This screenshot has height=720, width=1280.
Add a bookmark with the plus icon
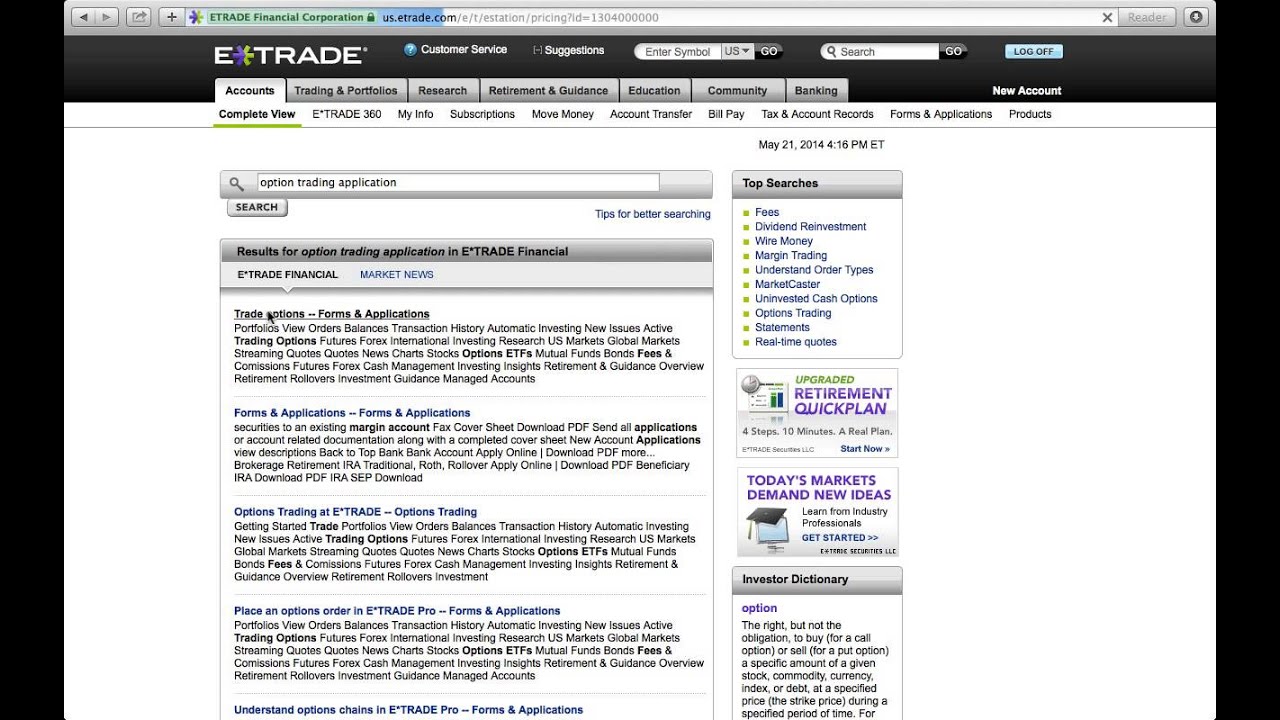click(x=171, y=17)
